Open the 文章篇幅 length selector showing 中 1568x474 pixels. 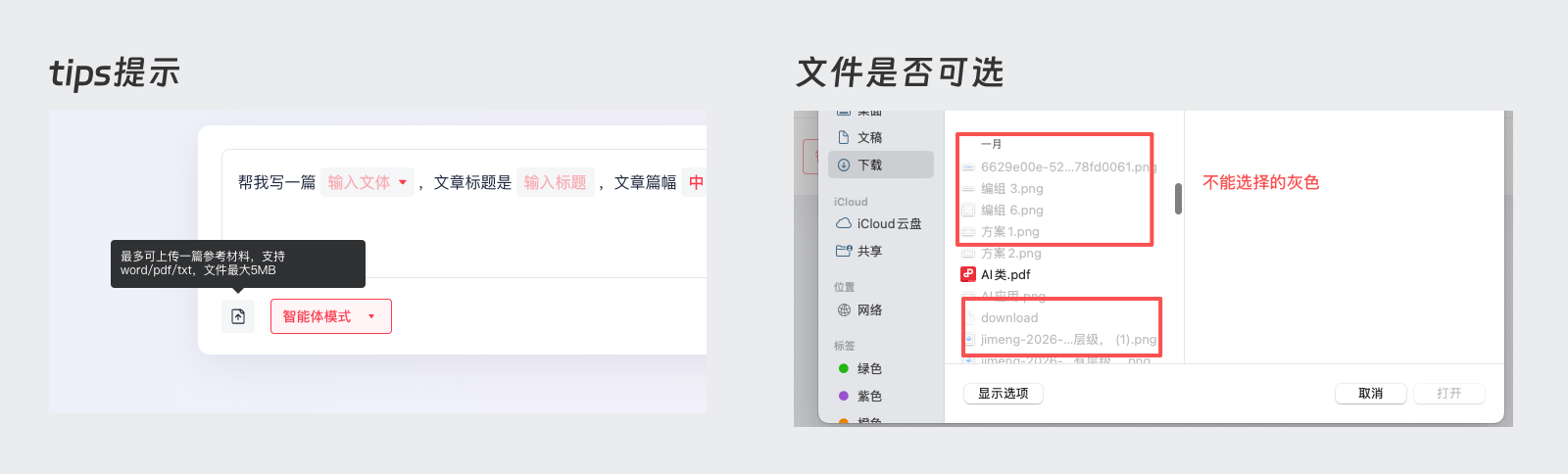[x=695, y=182]
